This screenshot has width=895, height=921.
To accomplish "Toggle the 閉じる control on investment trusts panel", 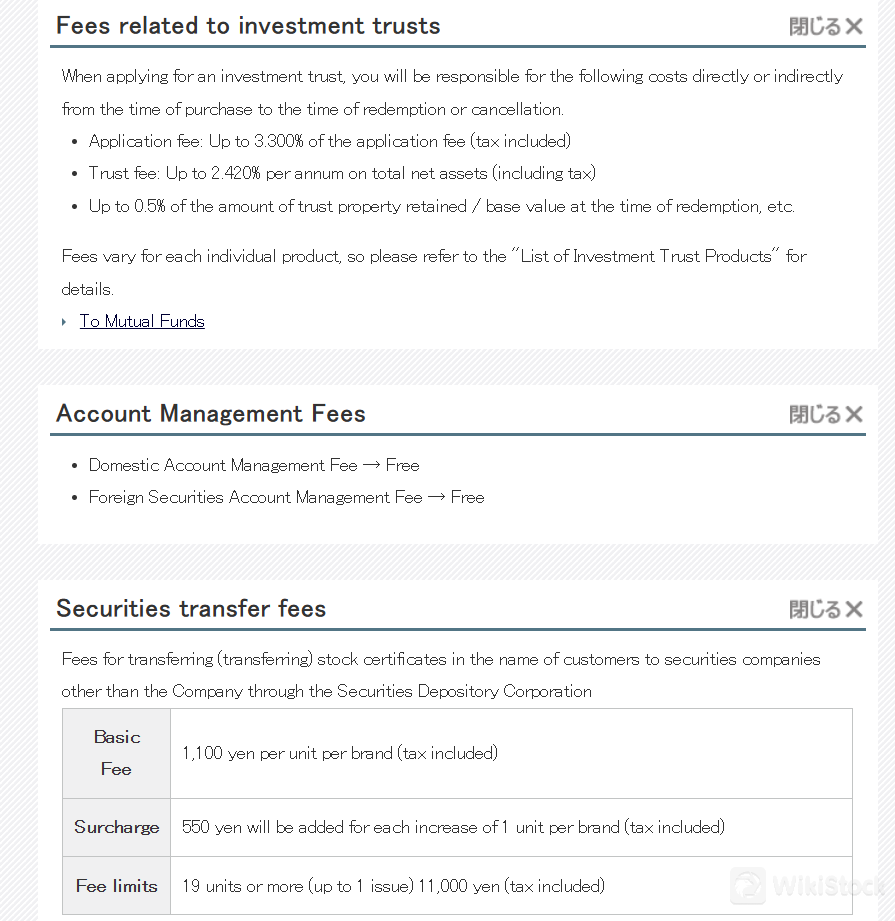I will click(x=816, y=27).
